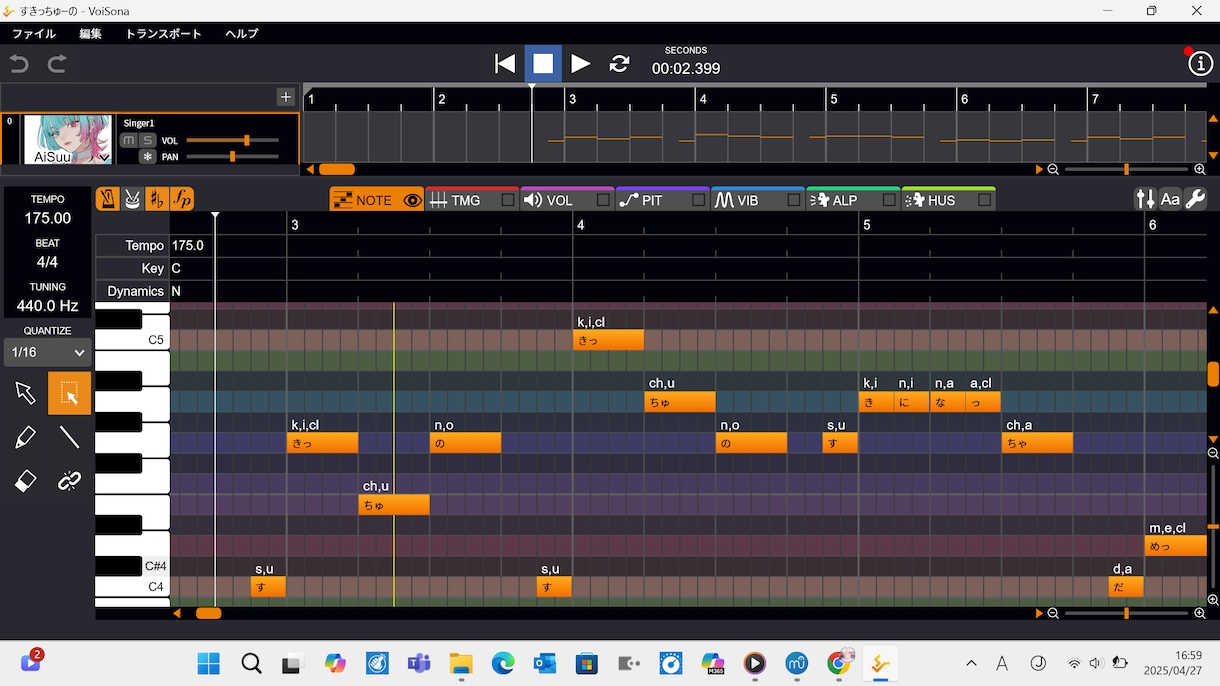Toggle the metronome Tempo row icon

pos(107,199)
